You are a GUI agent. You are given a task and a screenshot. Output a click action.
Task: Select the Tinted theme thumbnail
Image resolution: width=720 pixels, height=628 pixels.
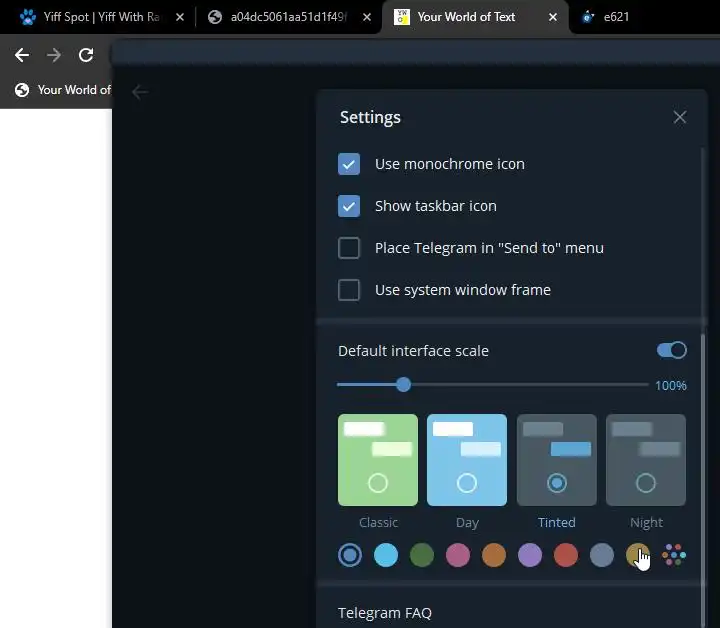pos(557,460)
